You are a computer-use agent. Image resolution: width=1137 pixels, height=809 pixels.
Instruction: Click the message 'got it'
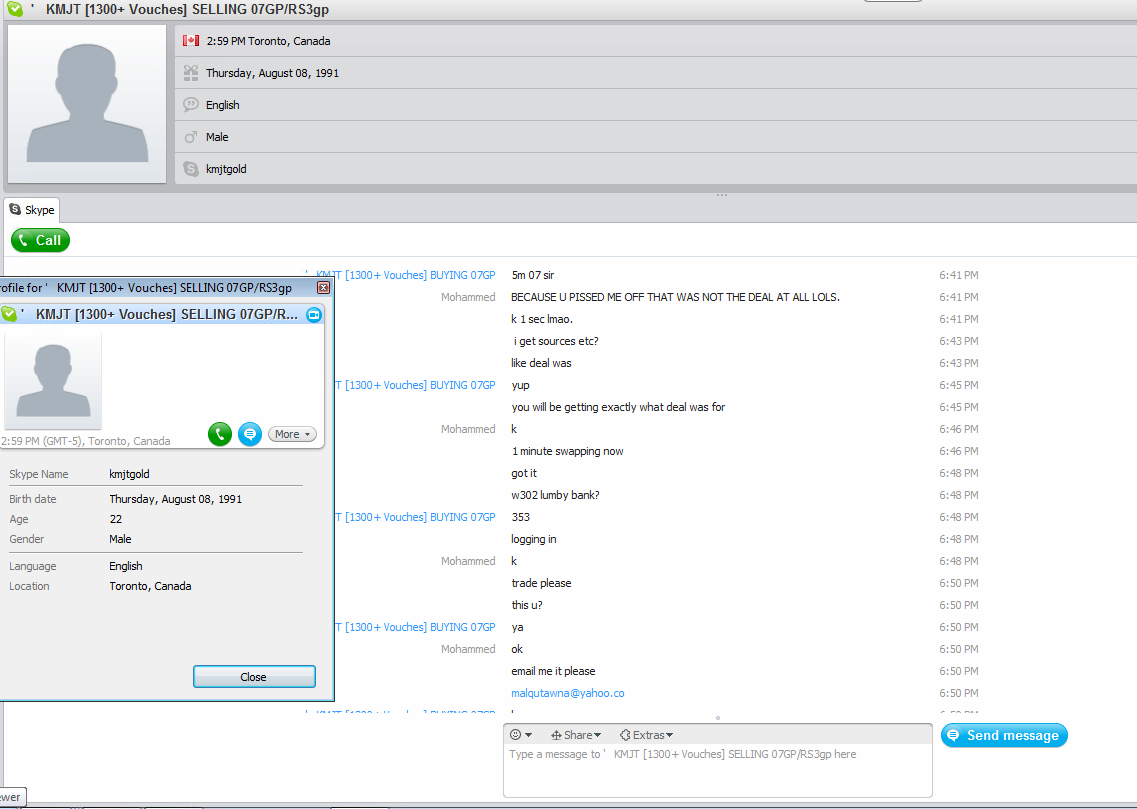click(524, 473)
